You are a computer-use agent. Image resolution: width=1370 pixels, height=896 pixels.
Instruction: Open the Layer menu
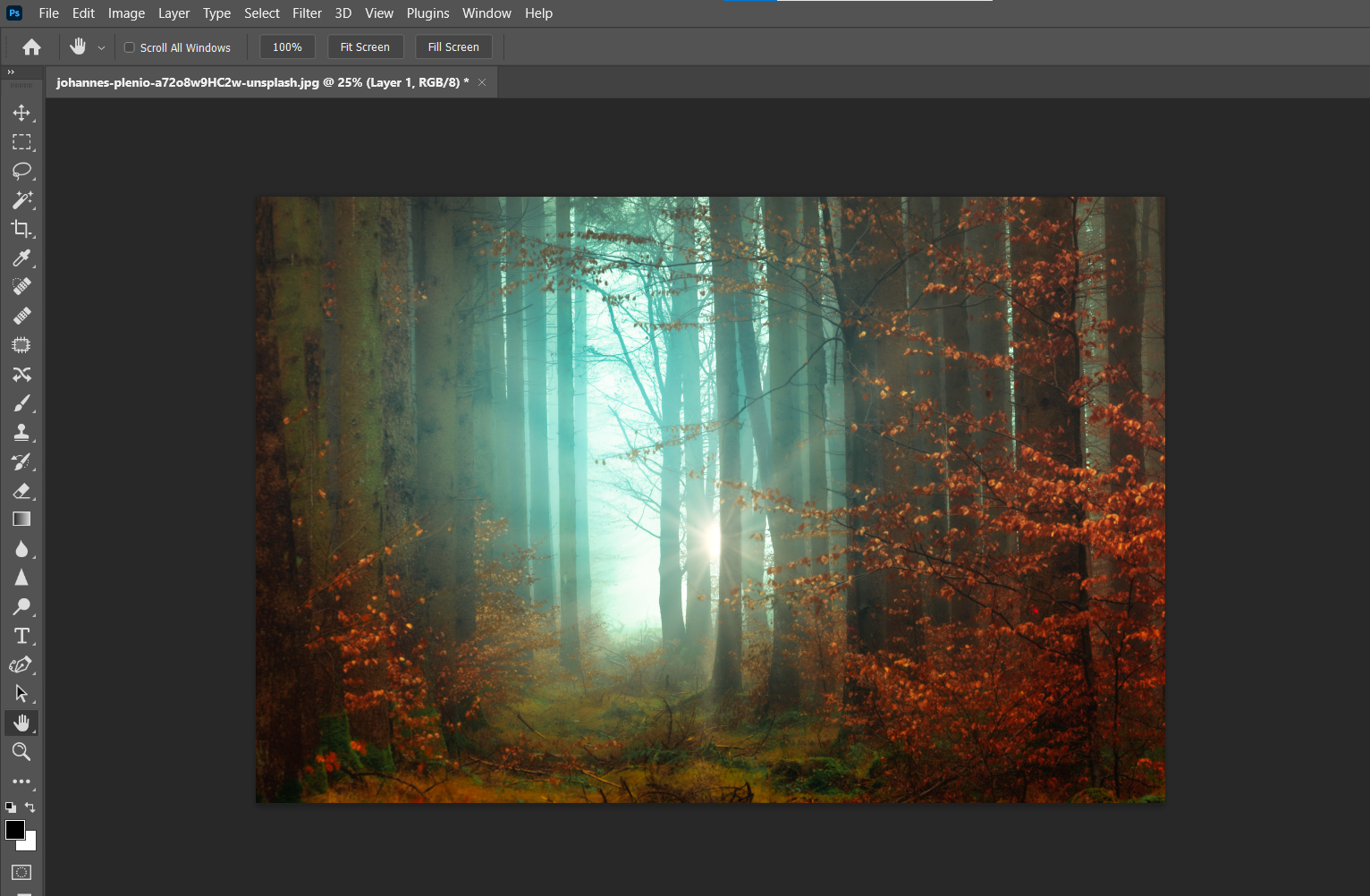pos(173,13)
